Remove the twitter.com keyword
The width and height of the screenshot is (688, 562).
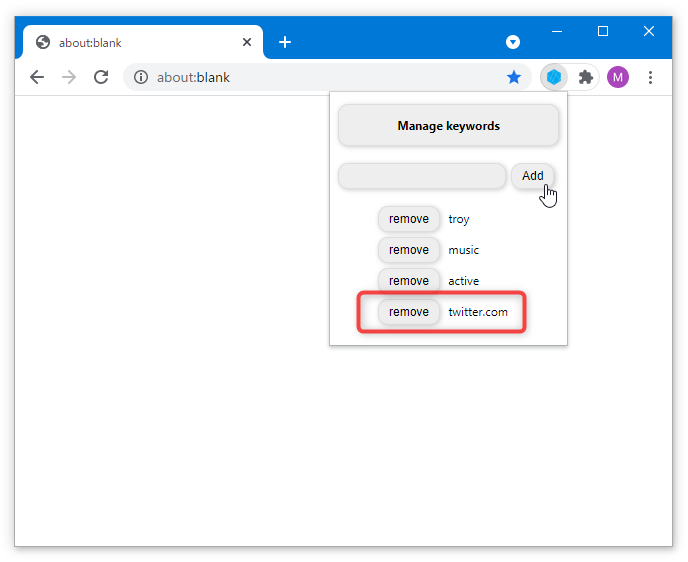(x=408, y=312)
